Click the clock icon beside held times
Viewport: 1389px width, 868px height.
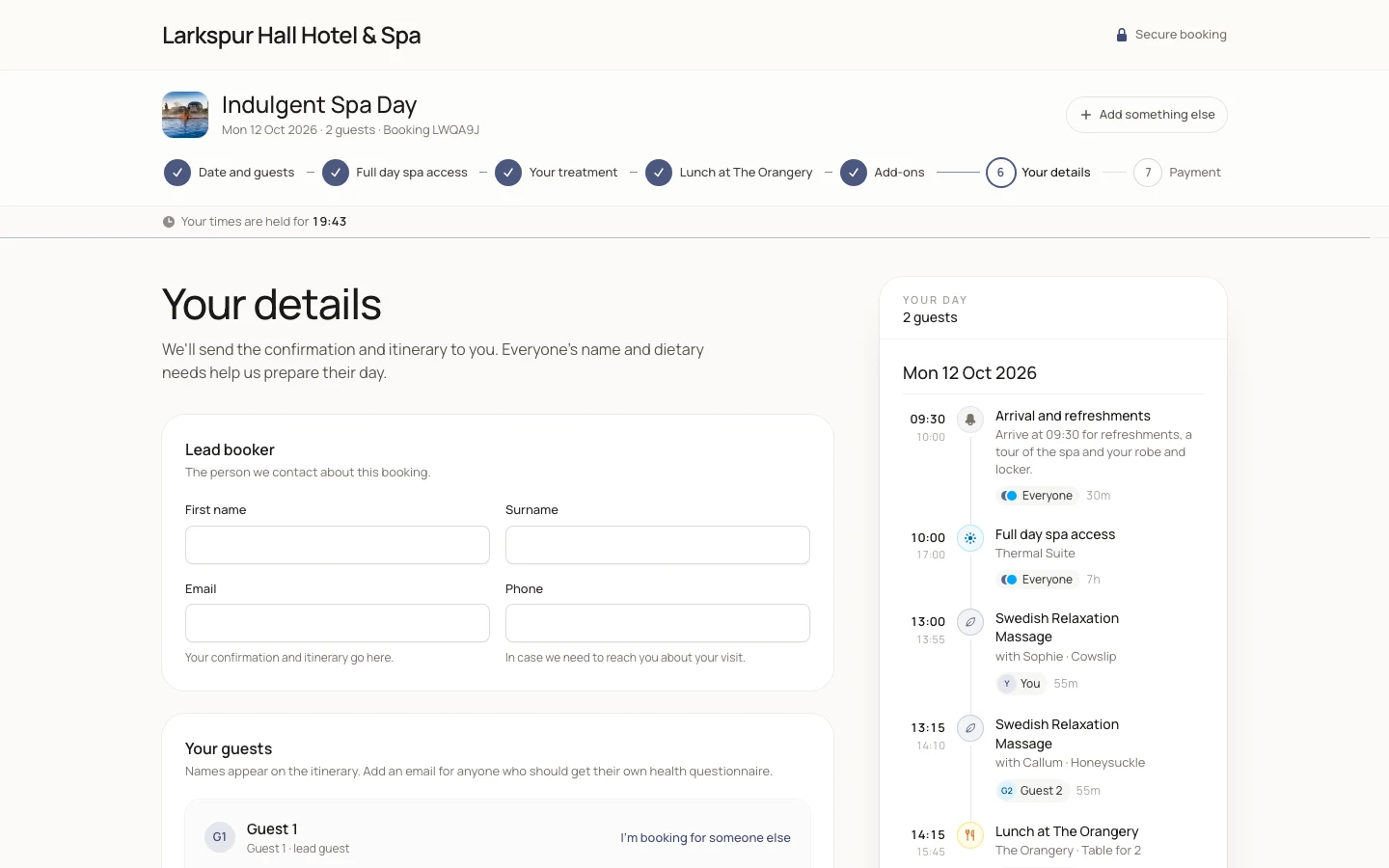169,222
